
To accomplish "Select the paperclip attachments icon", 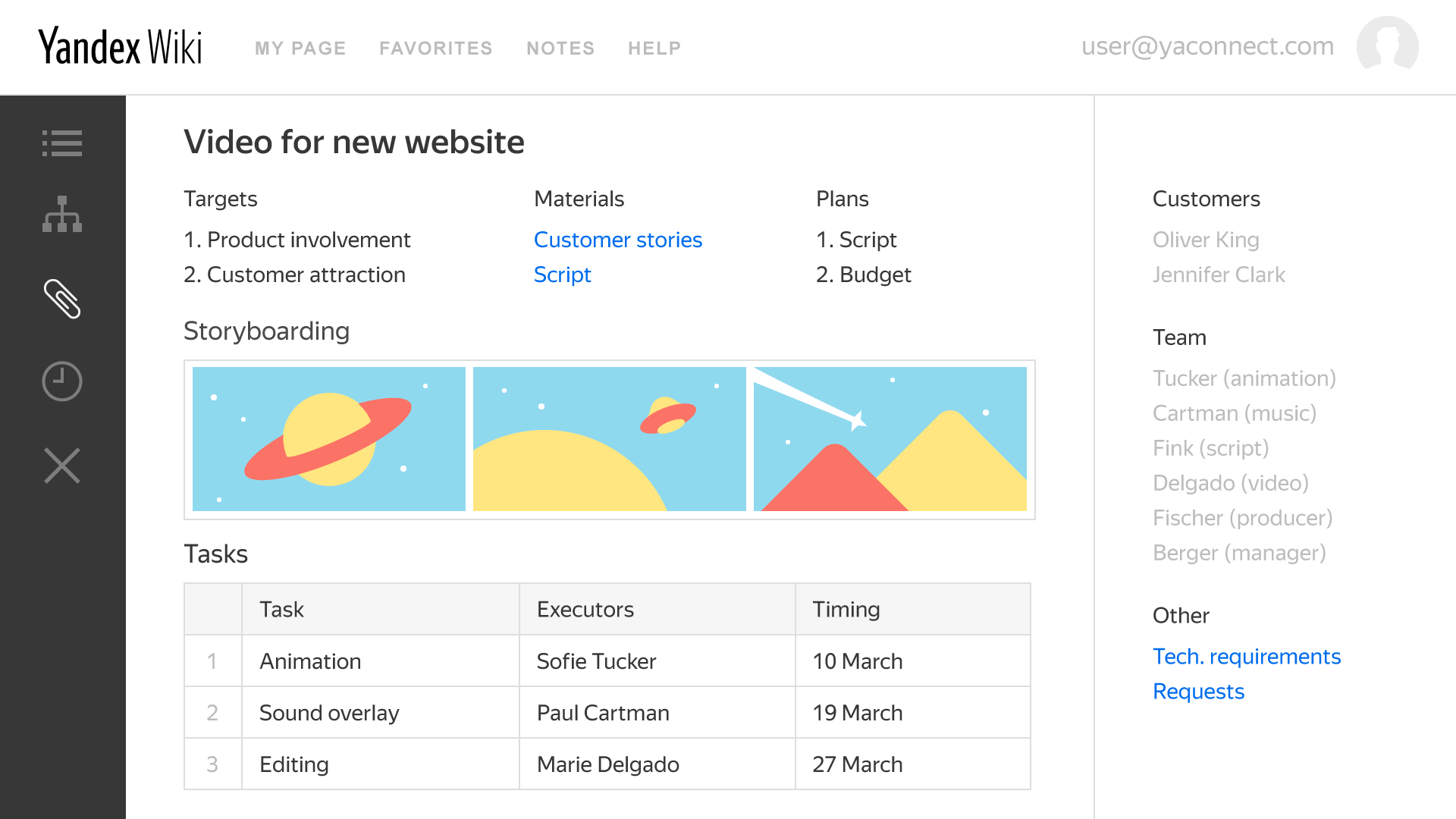I will 62,297.
